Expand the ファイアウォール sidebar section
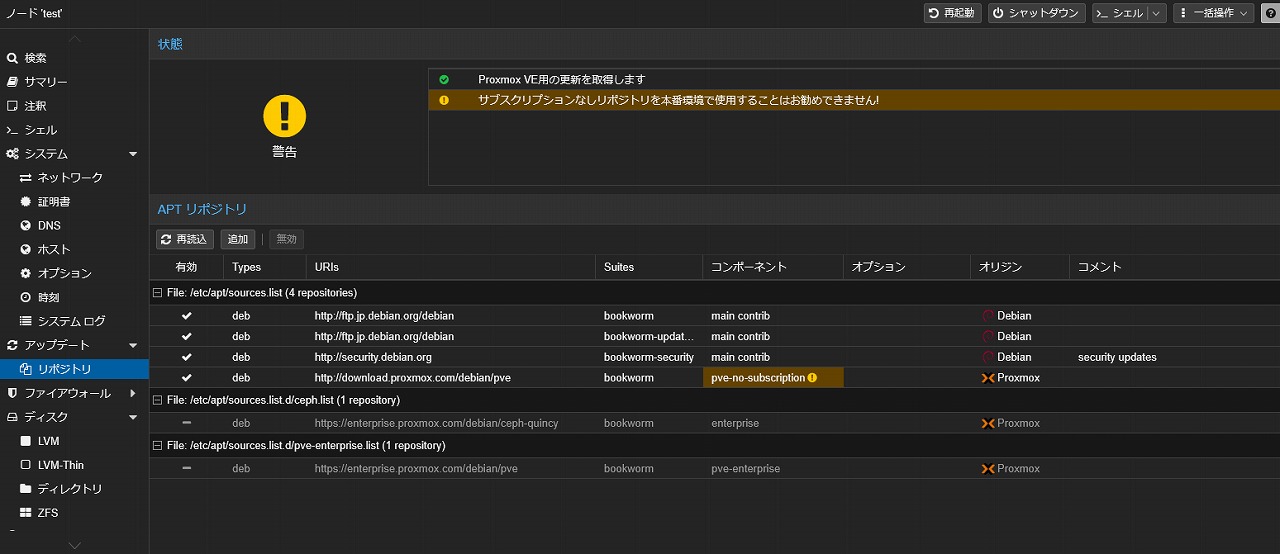The width and height of the screenshot is (1280, 554). [133, 393]
